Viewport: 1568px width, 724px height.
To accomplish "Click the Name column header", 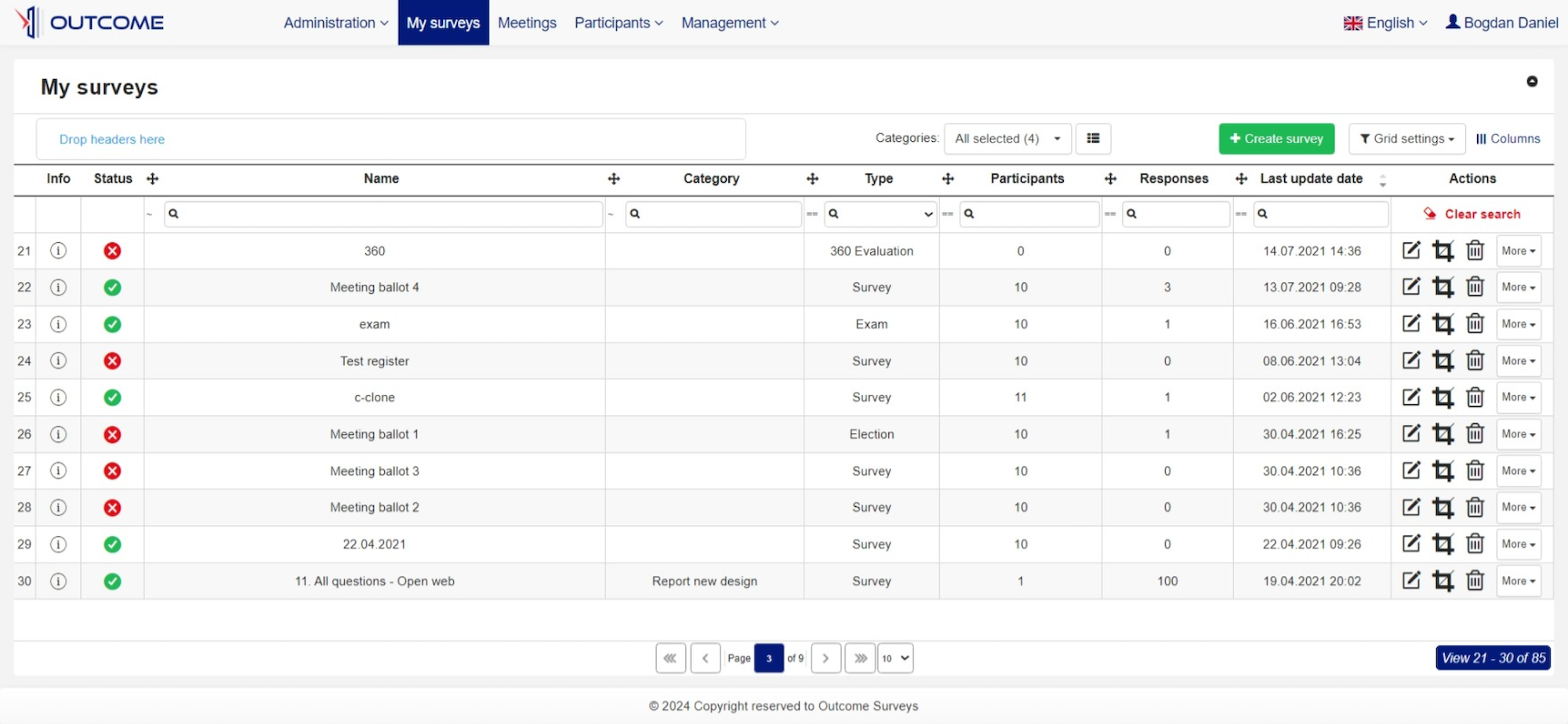I will click(x=381, y=179).
